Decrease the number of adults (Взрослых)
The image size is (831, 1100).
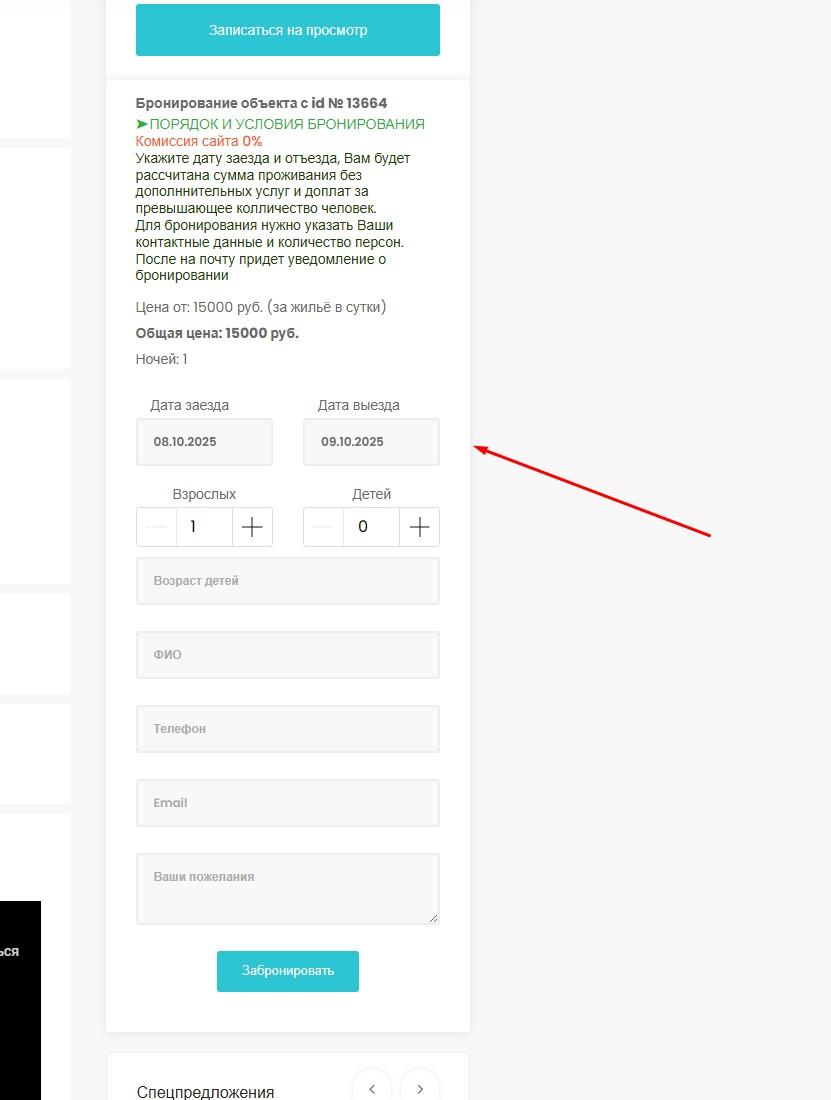[156, 527]
